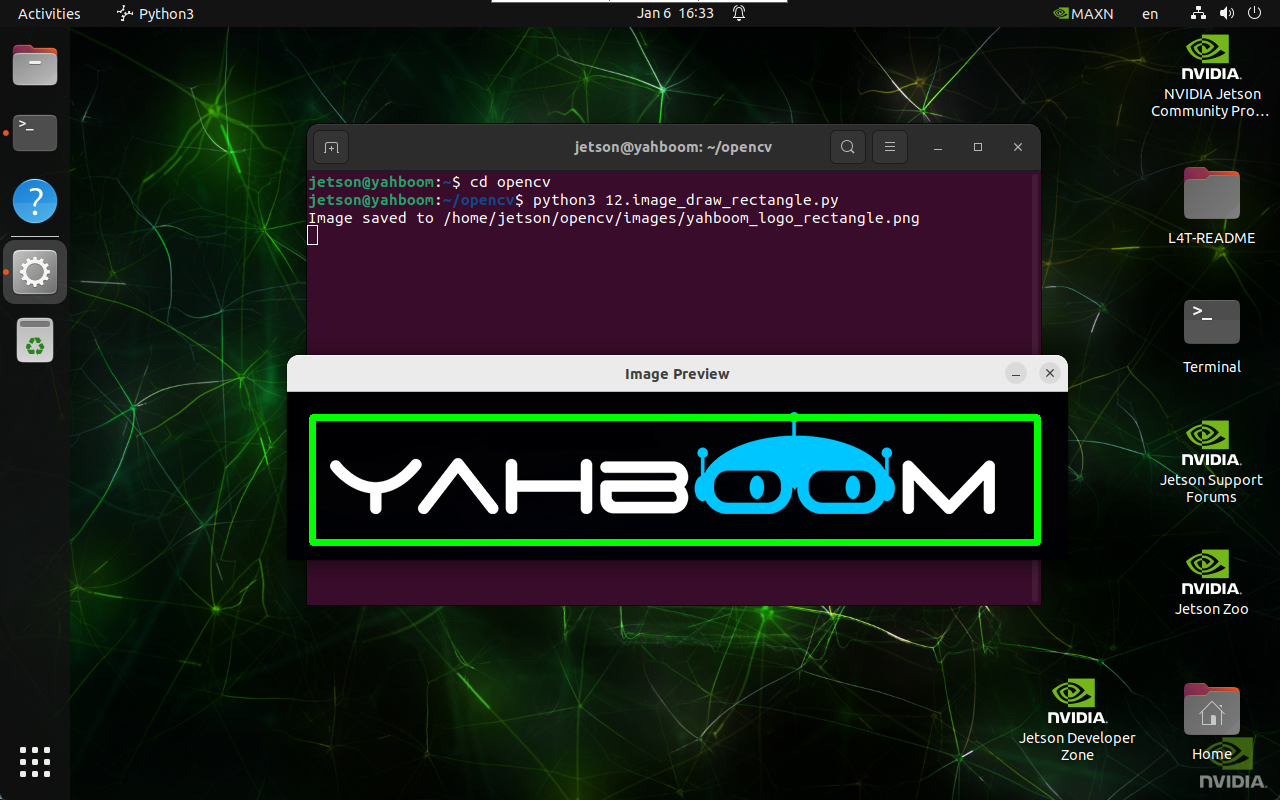
Task: Open the MAXN power mode indicator
Action: pyautogui.click(x=1083, y=14)
